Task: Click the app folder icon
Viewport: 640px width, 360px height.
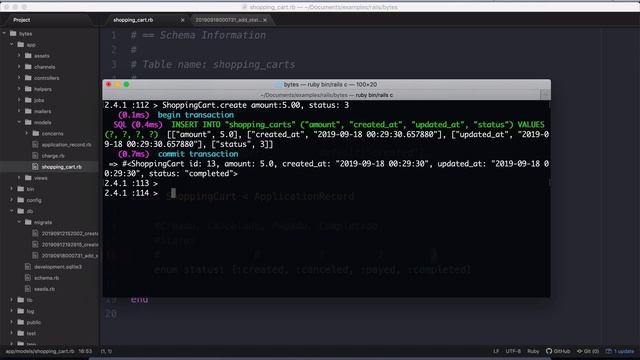Action: 21,44
